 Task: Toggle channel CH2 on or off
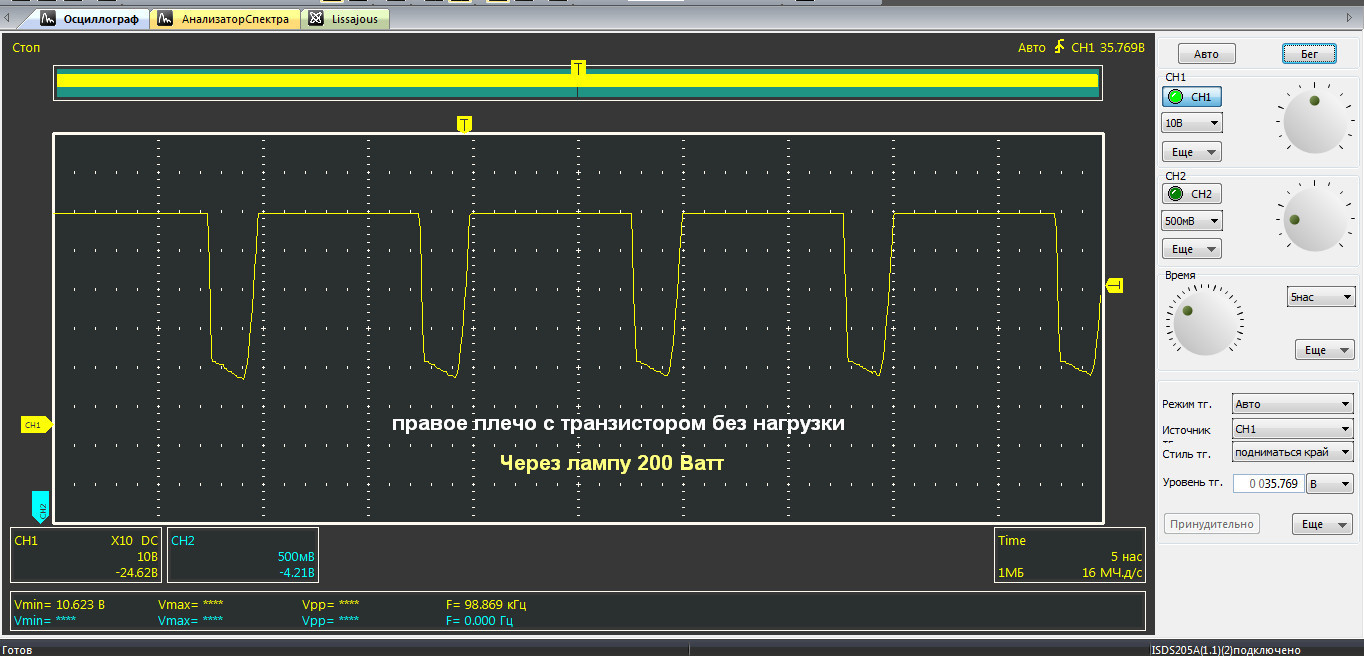click(x=1191, y=194)
